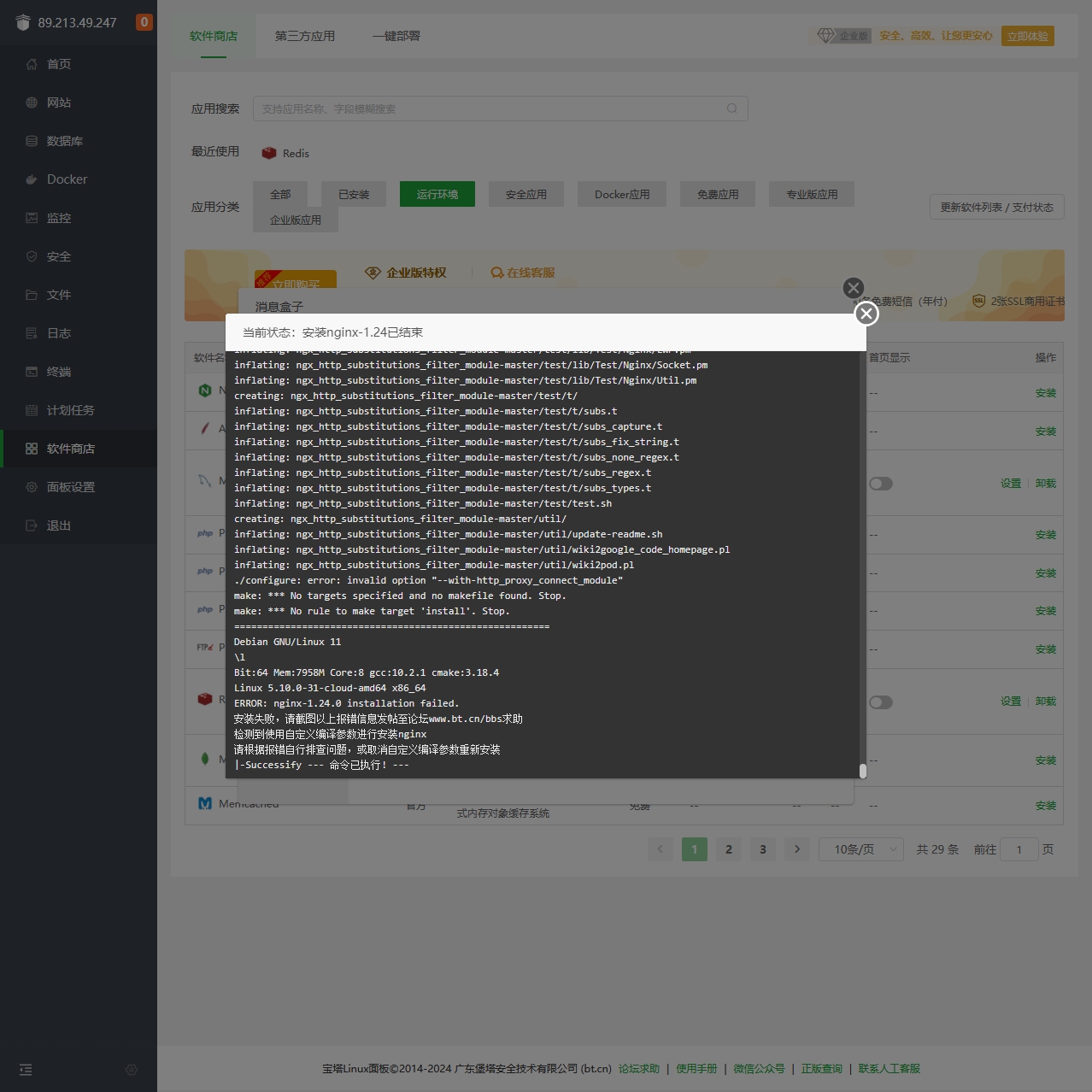1092x1092 pixels.
Task: Open the Docker whale icon in sidebar
Action: pyautogui.click(x=32, y=179)
